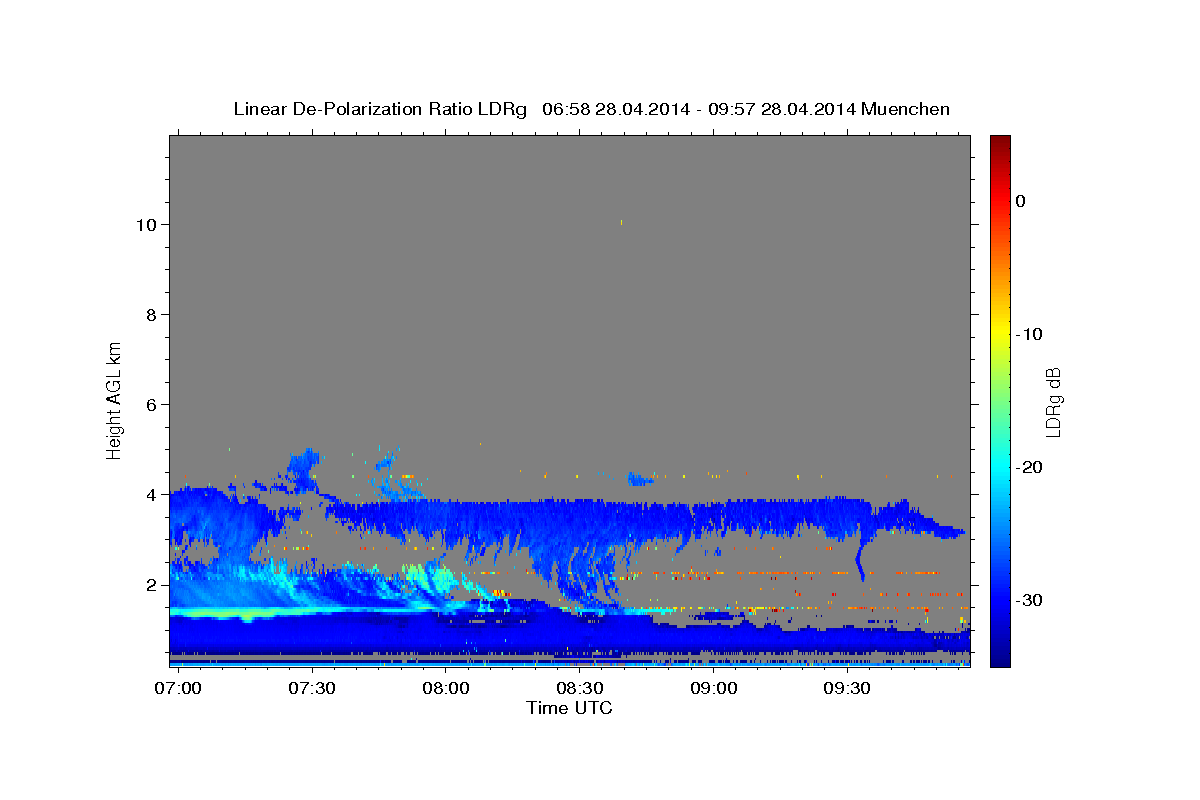Click the height tick label 2
Image resolution: width=1200 pixels, height=800 pixels.
pyautogui.click(x=151, y=585)
